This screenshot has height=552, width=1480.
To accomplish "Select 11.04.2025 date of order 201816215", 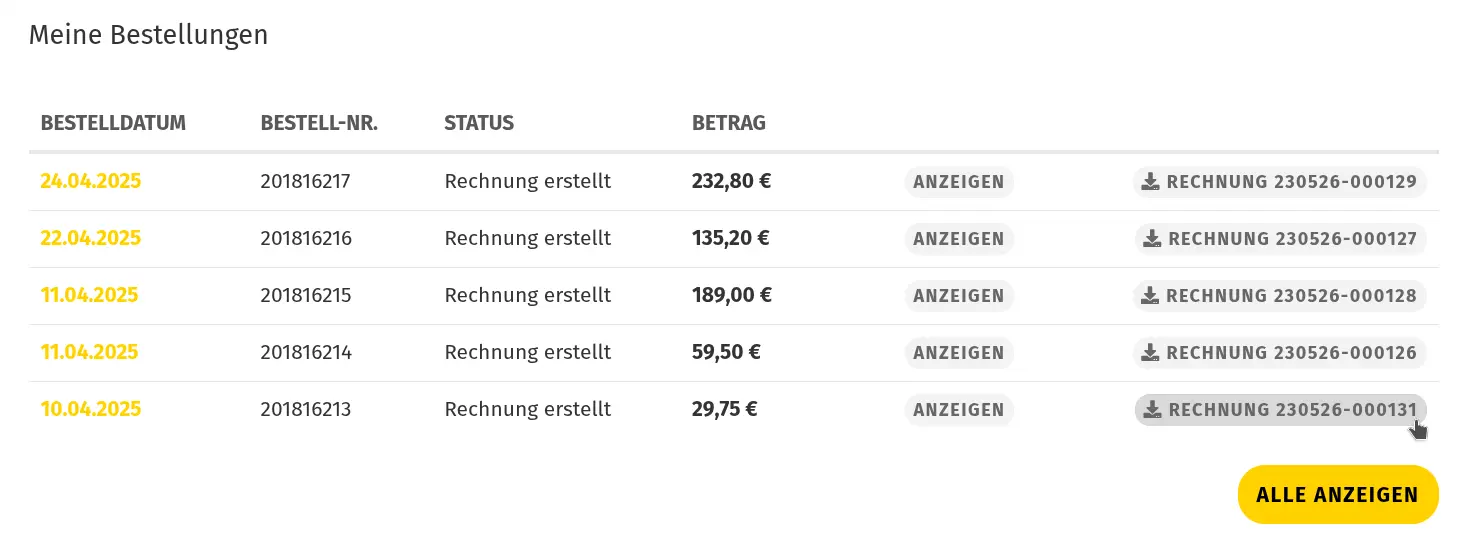I will [x=89, y=296].
